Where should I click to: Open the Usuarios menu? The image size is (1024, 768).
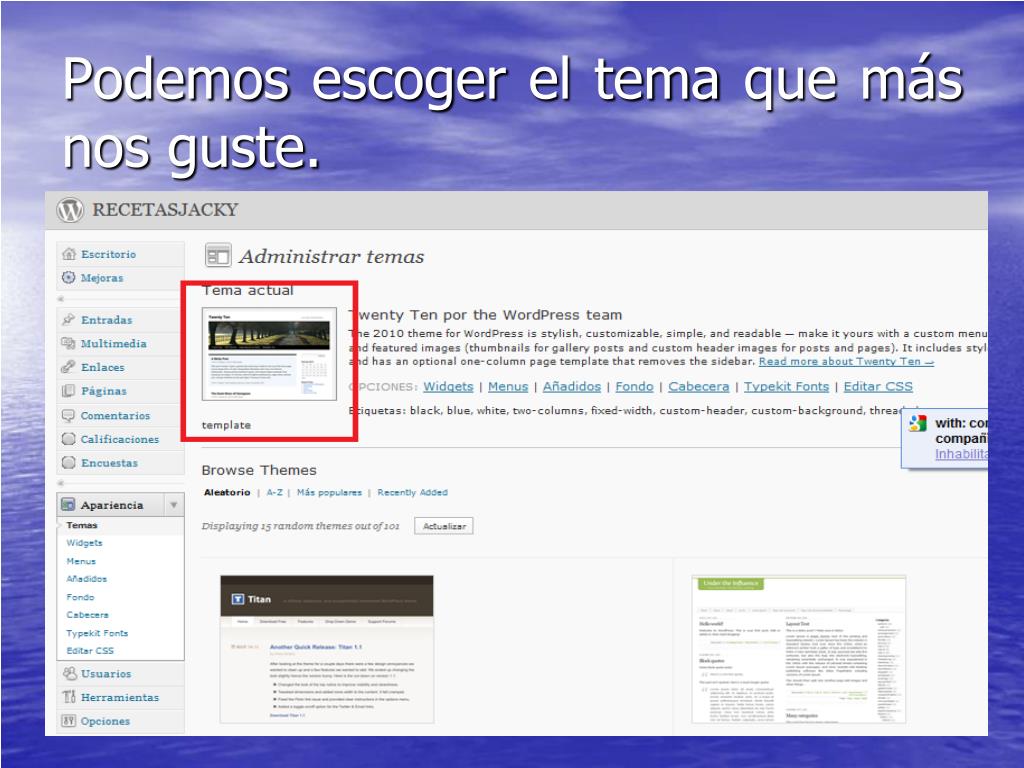(x=106, y=673)
